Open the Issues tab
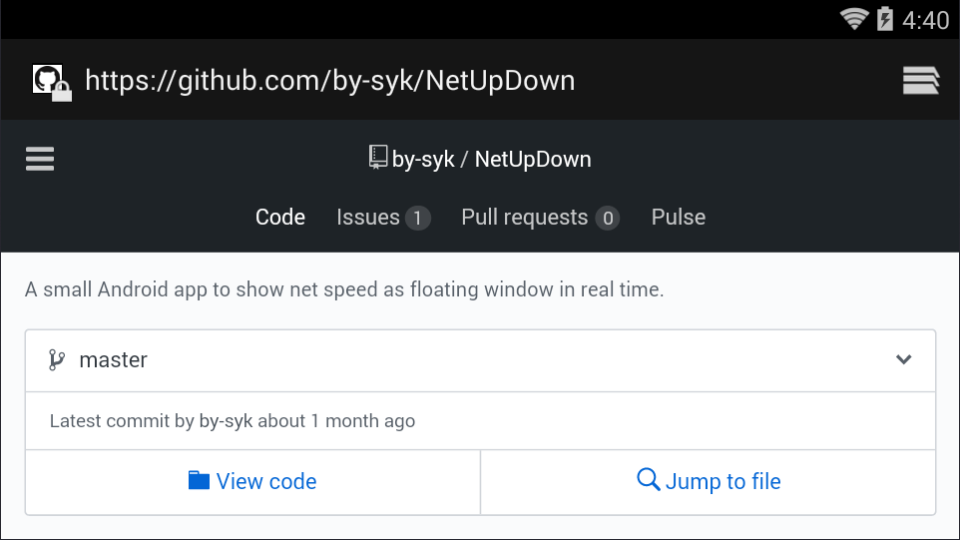The width and height of the screenshot is (960, 540). coord(383,217)
